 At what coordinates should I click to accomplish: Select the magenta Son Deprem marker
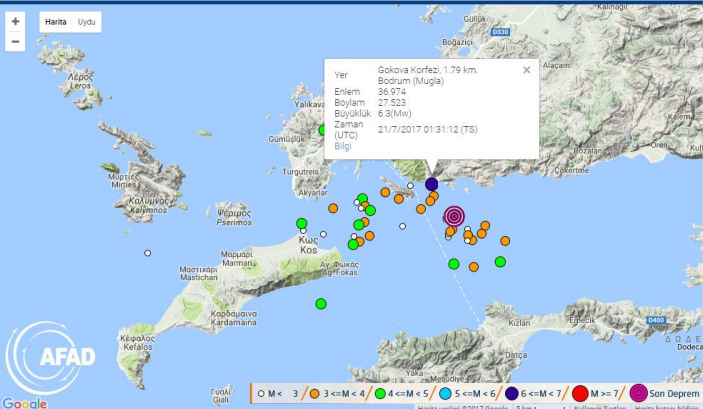(454, 216)
